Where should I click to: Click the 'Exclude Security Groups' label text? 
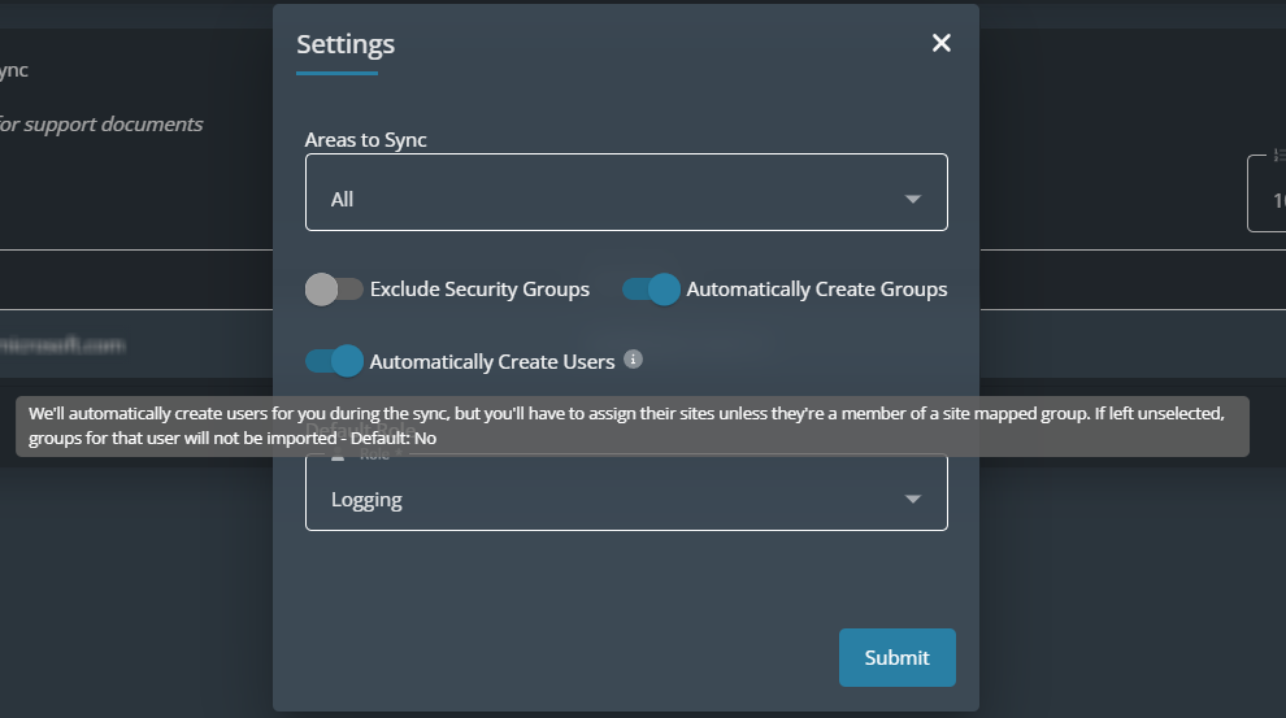click(480, 290)
